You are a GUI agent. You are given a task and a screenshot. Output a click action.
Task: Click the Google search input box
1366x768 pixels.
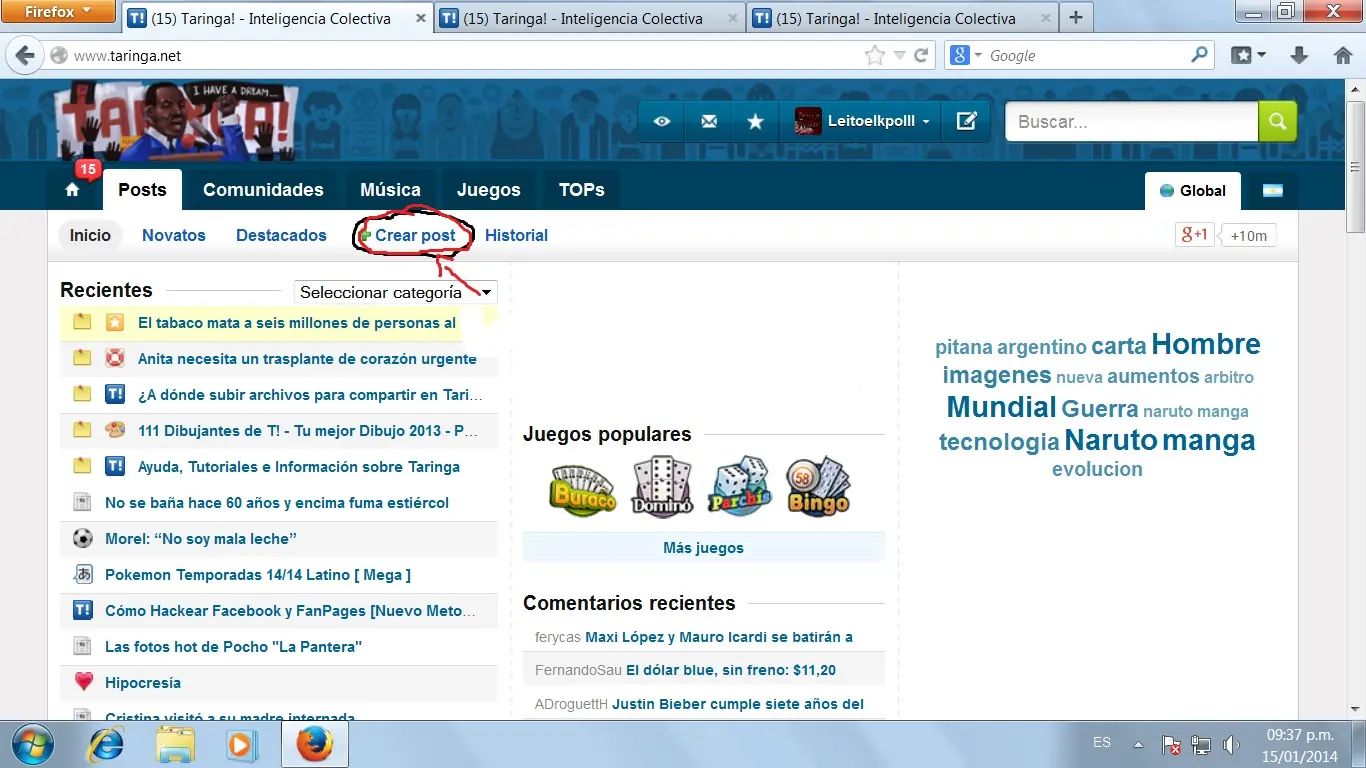tap(1087, 56)
